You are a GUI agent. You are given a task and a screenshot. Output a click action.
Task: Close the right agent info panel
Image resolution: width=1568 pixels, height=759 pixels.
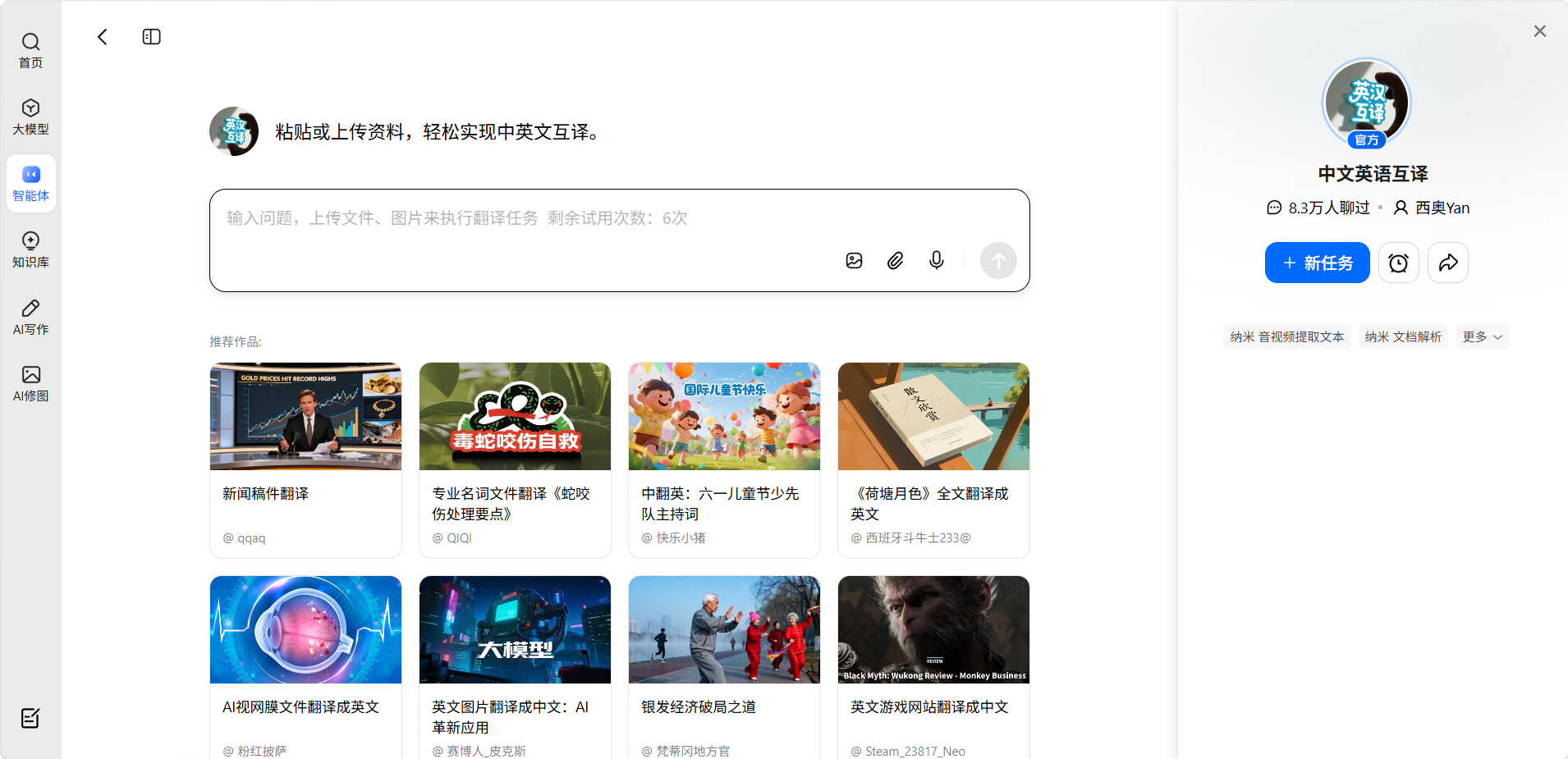click(x=1539, y=31)
